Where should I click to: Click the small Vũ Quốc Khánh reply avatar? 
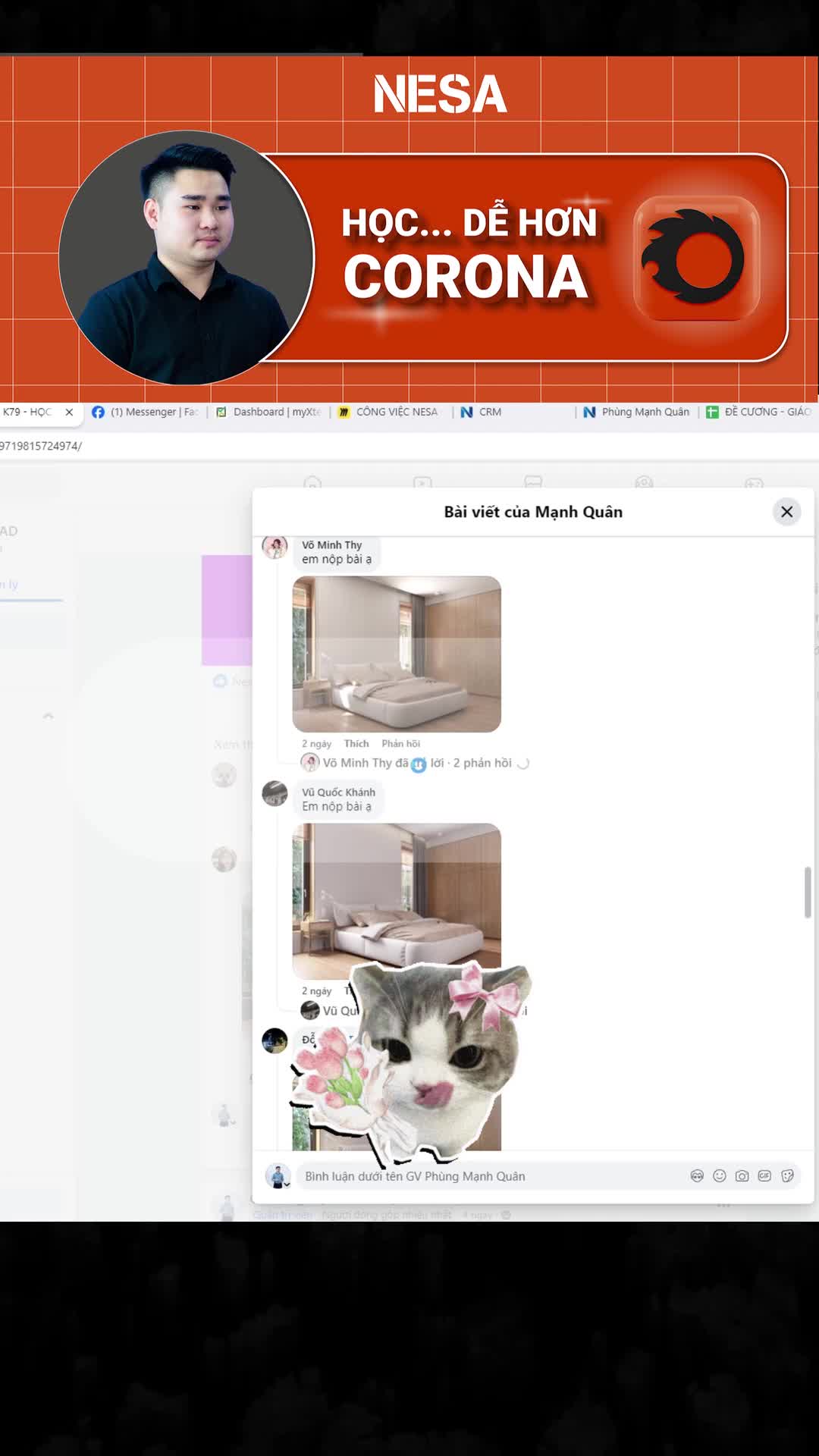pos(310,1010)
